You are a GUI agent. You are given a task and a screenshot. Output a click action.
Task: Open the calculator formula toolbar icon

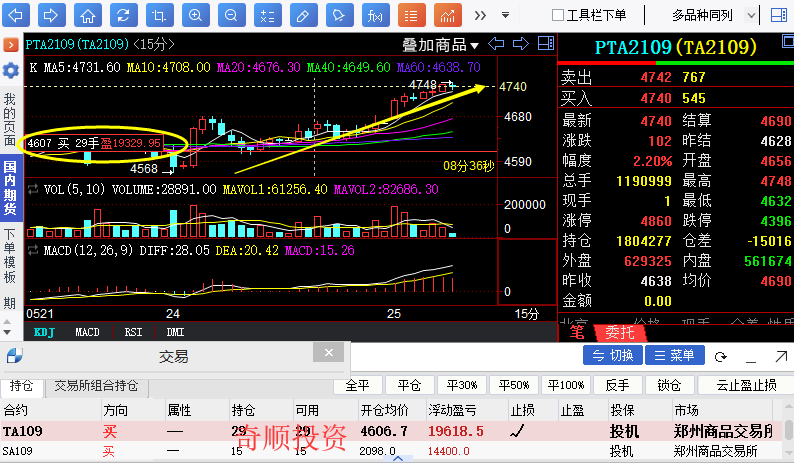click(267, 15)
